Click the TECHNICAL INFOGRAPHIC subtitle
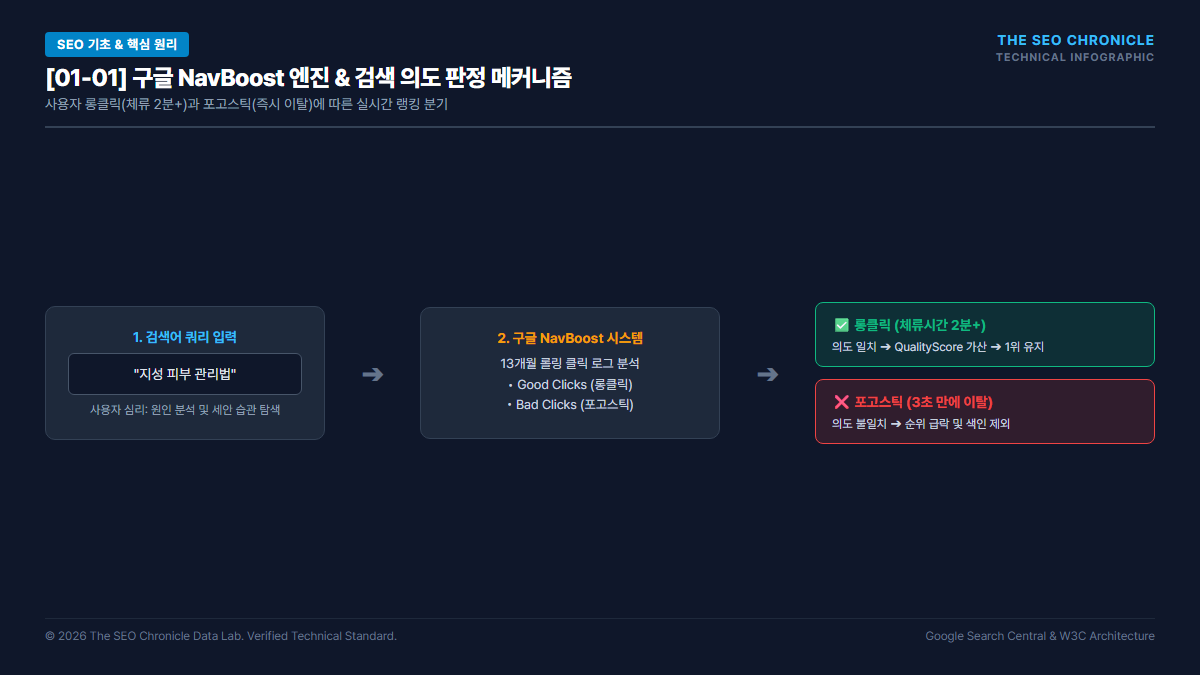This screenshot has height=675, width=1200. pos(1075,57)
